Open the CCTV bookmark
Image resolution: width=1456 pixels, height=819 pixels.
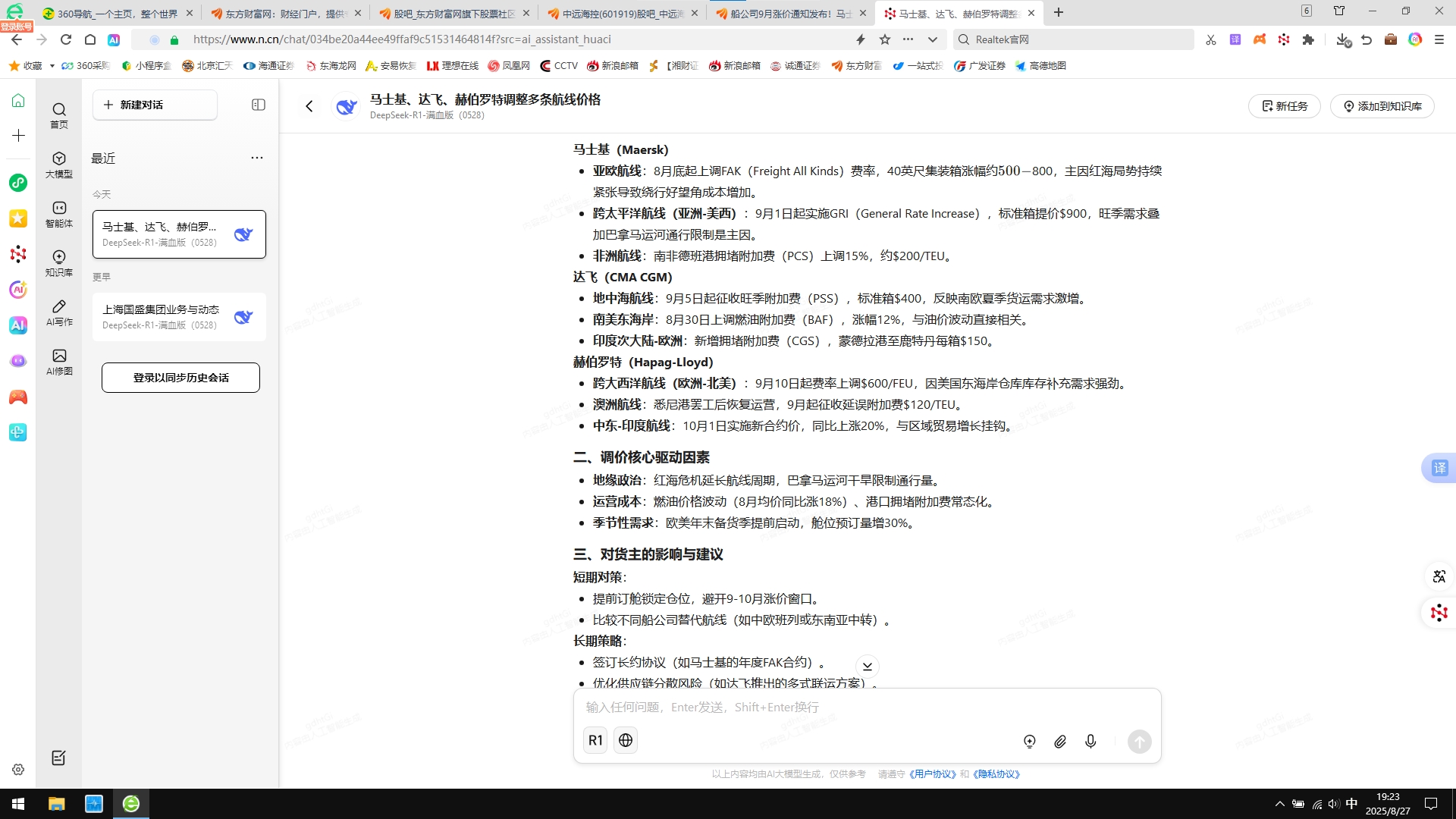(559, 66)
